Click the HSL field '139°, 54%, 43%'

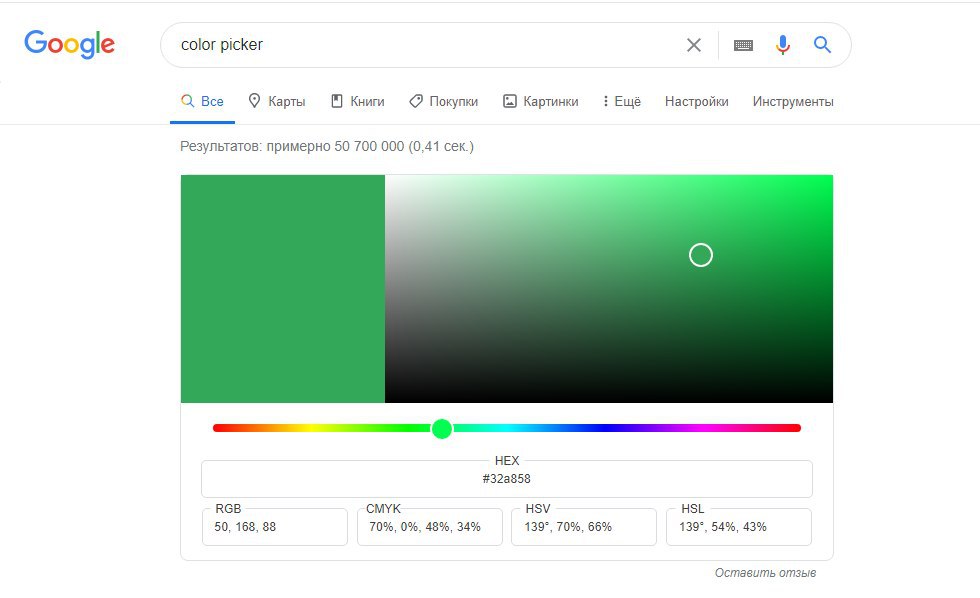[739, 527]
